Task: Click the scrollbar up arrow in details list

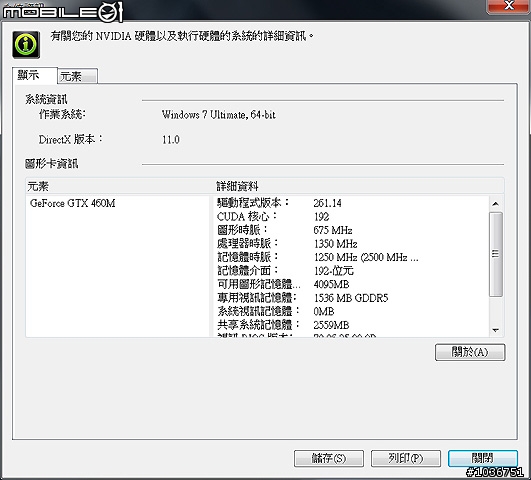Action: pos(496,204)
